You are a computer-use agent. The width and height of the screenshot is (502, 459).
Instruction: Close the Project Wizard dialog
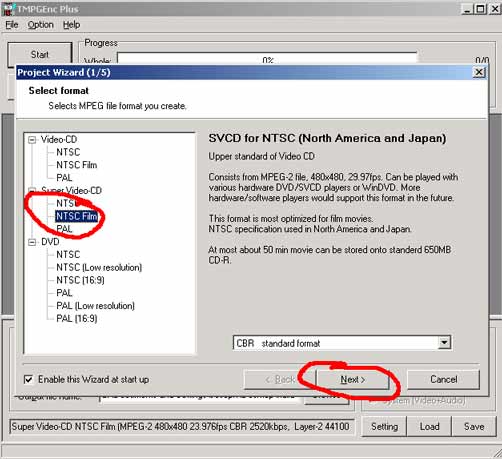(479, 72)
